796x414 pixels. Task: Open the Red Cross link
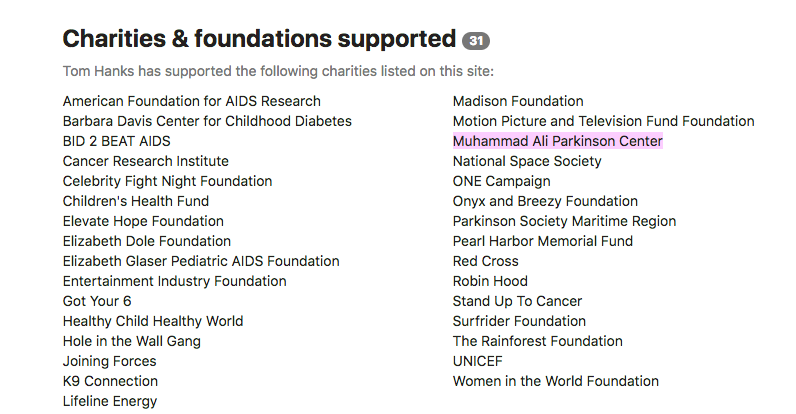point(485,261)
